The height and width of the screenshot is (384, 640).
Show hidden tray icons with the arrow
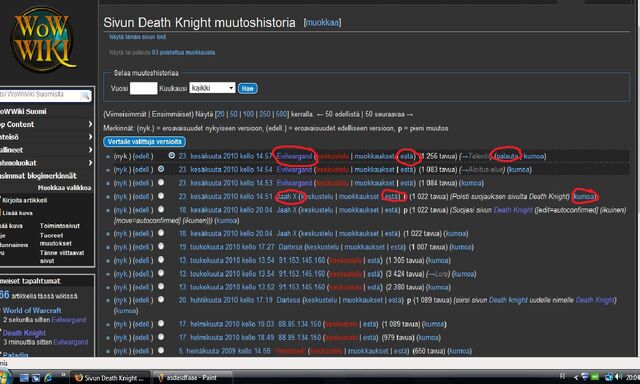tap(576, 377)
